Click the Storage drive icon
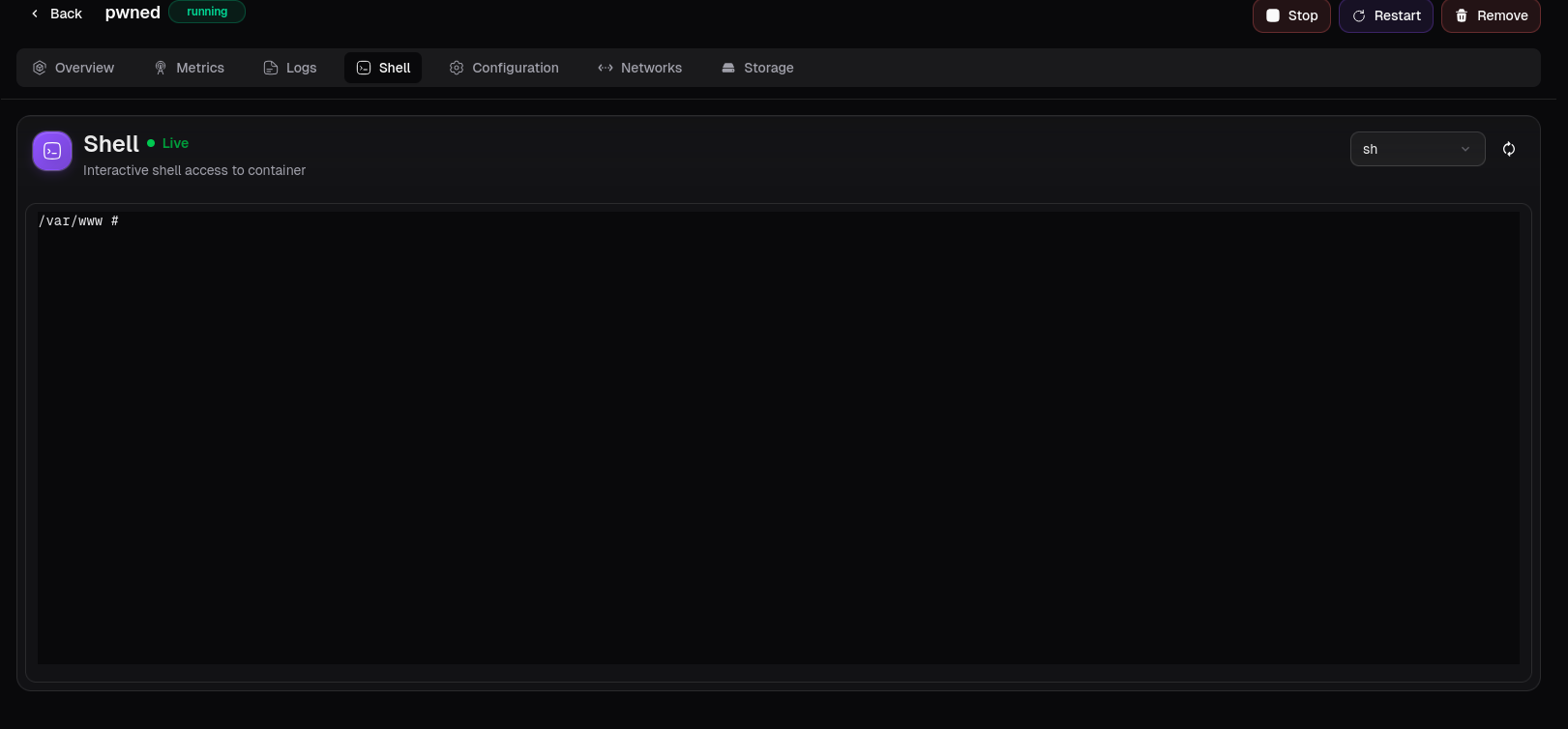Image resolution: width=1568 pixels, height=729 pixels. (728, 68)
